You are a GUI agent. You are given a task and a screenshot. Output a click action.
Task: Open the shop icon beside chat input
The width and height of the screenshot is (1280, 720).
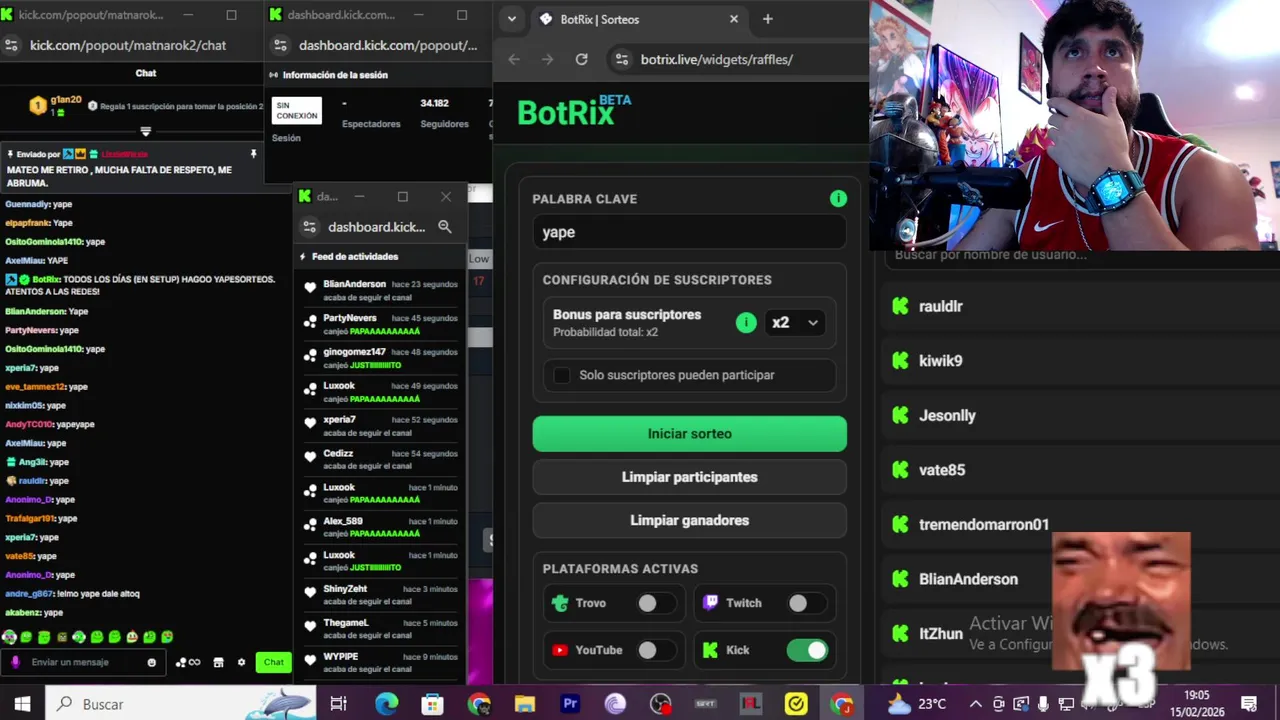[x=219, y=662]
